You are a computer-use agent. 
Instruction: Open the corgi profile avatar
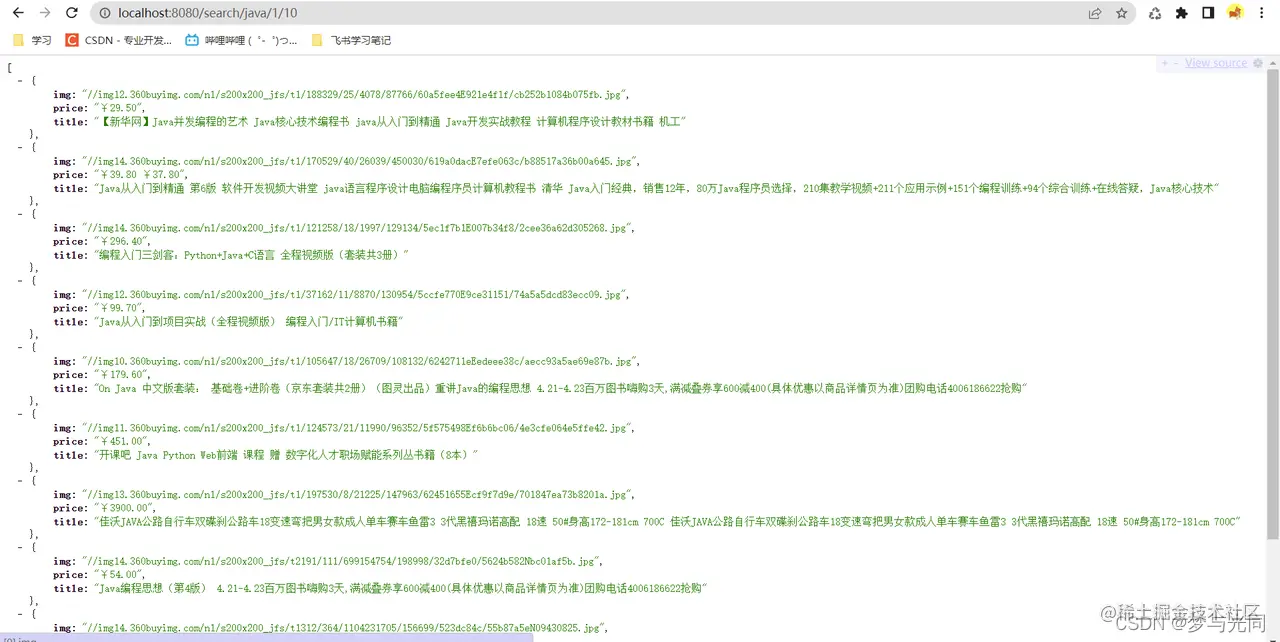pyautogui.click(x=1235, y=13)
